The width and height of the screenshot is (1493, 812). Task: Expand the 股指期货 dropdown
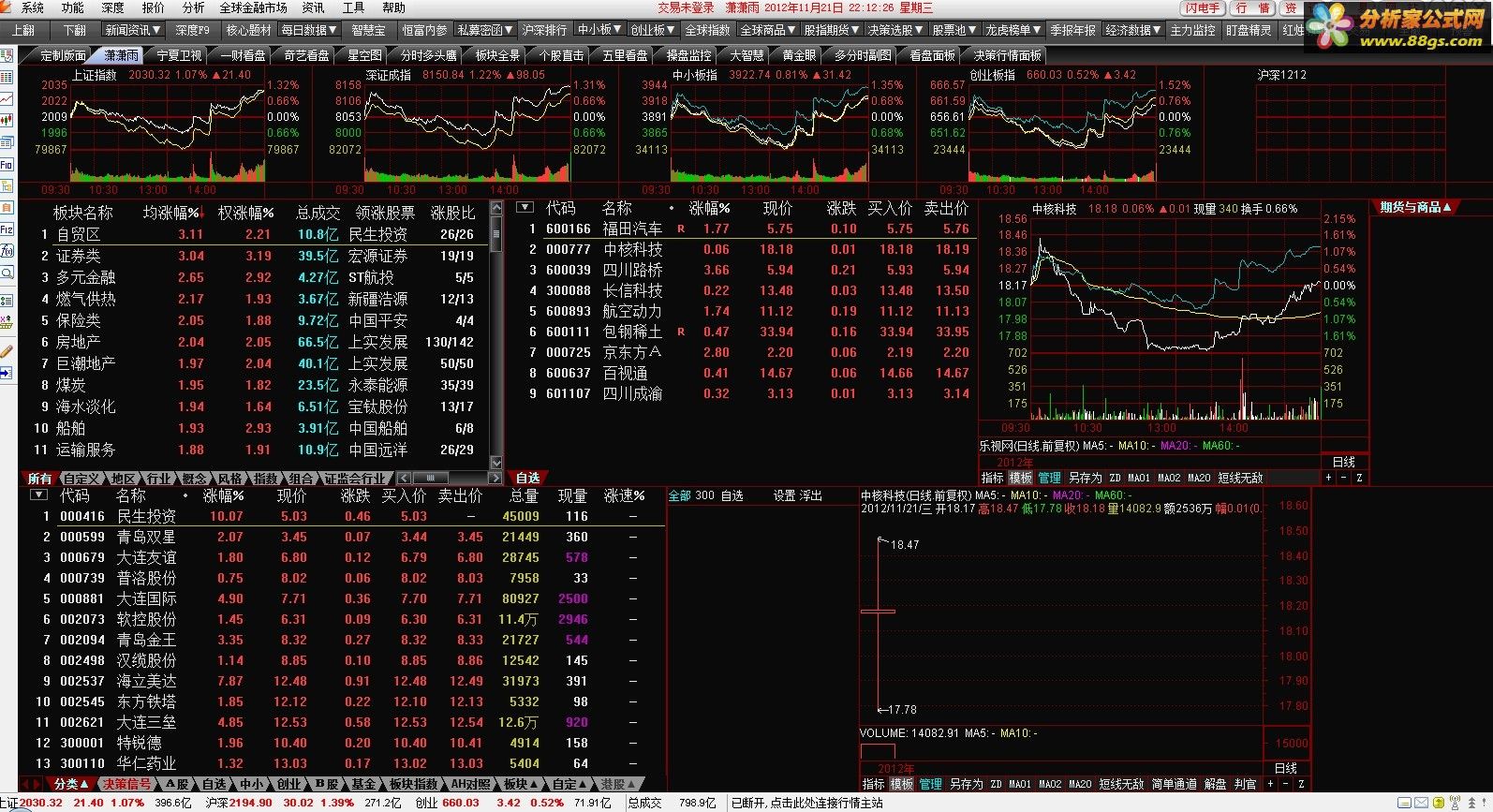coord(832,30)
